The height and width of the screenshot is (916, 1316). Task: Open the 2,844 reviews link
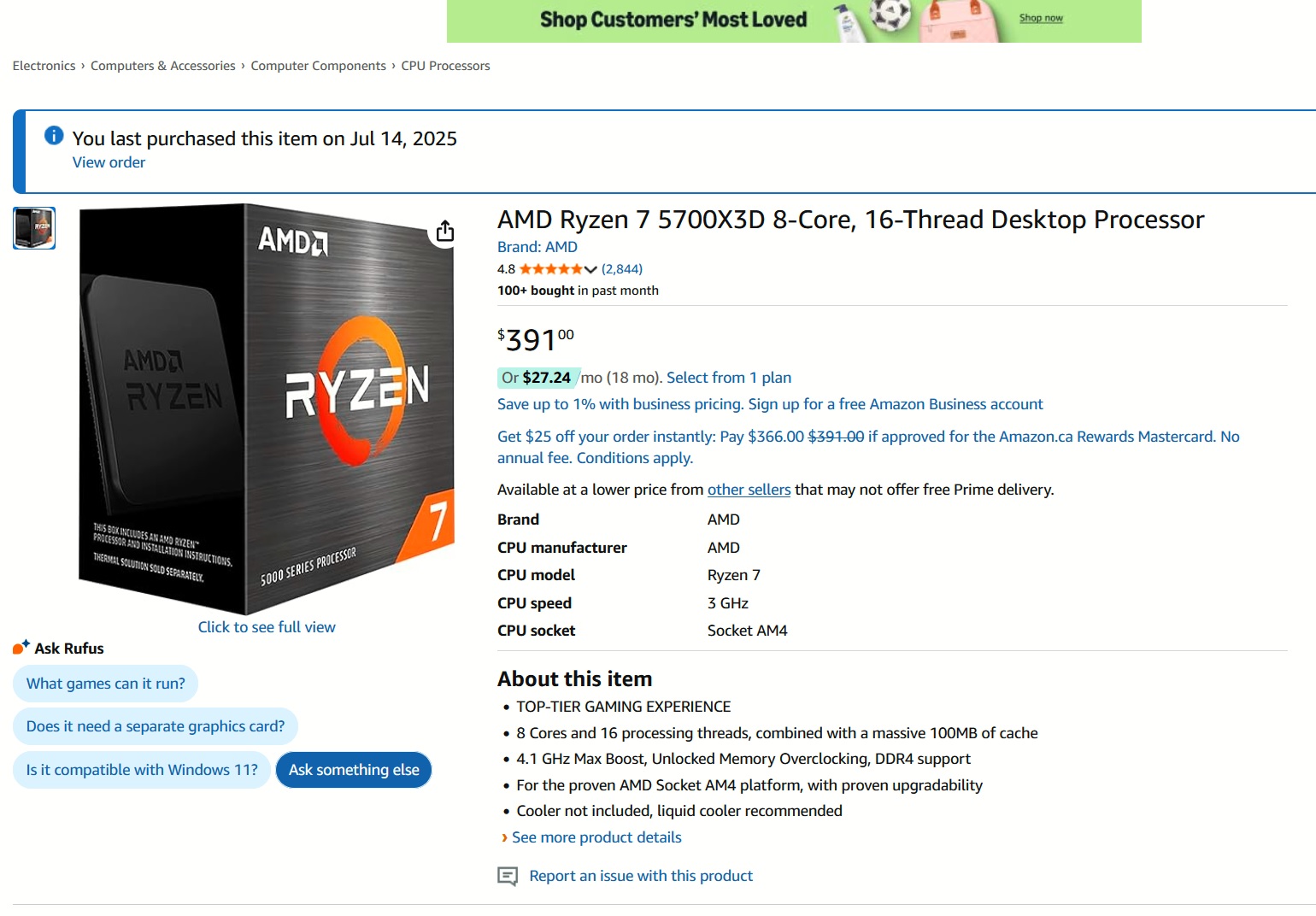[622, 269]
